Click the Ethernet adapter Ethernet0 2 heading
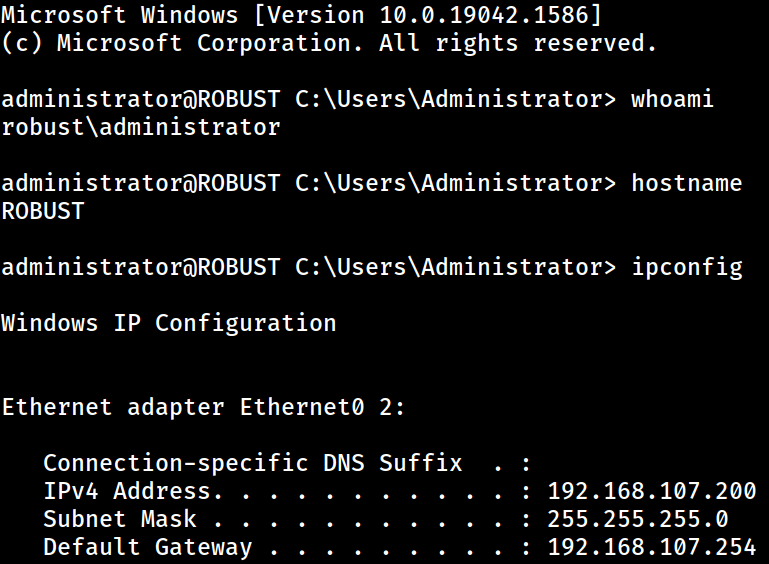The image size is (769, 564). [x=203, y=407]
